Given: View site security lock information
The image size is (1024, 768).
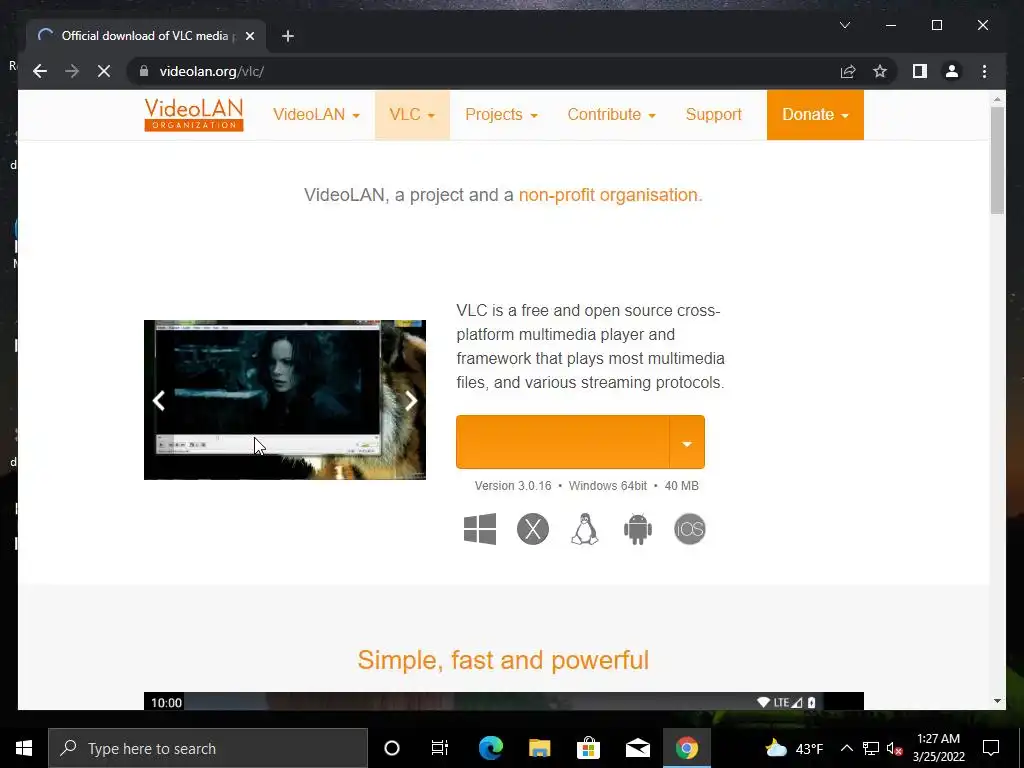Looking at the screenshot, I should (x=144, y=71).
